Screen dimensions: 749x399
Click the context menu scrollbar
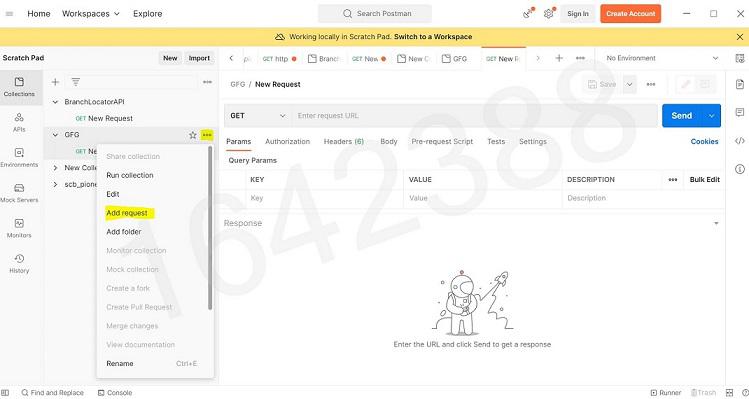point(210,228)
